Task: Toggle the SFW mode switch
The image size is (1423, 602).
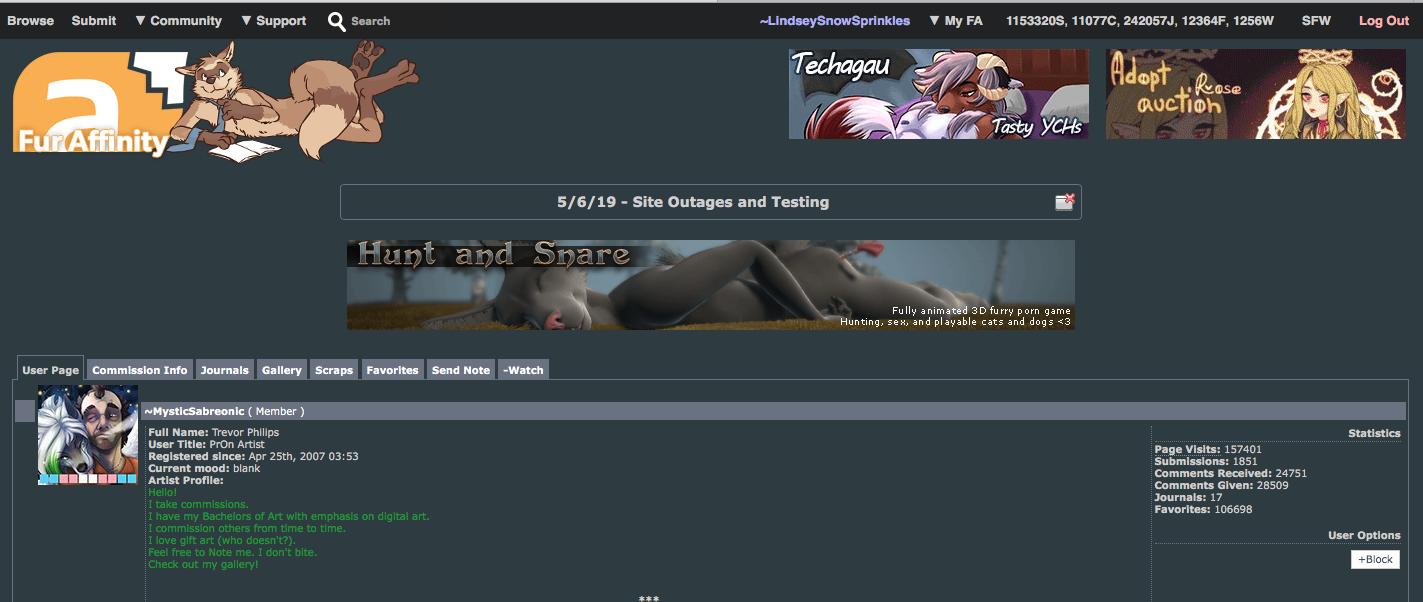Action: click(1316, 20)
